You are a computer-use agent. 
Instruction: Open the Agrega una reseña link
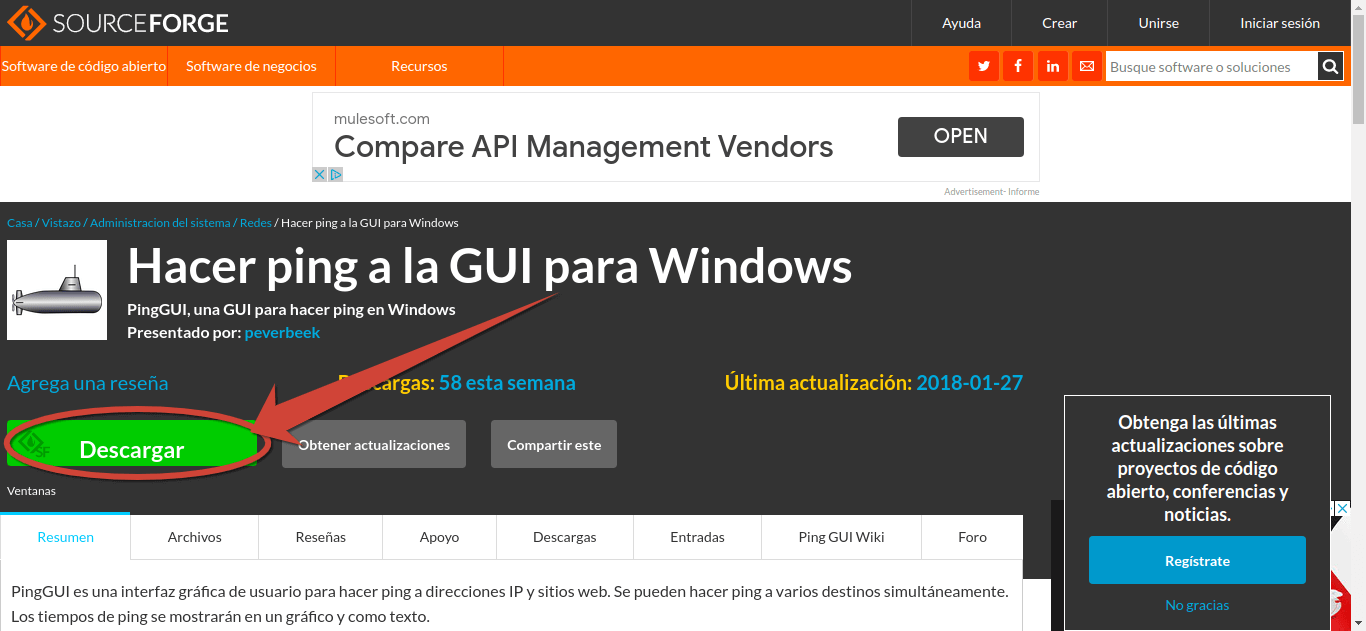click(x=87, y=383)
